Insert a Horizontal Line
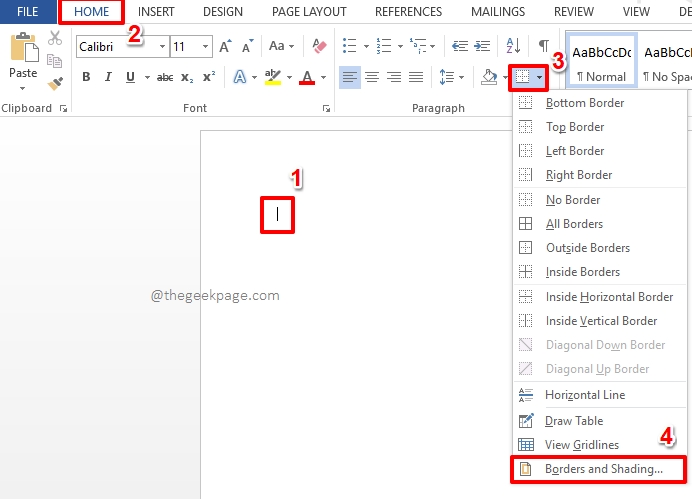This screenshot has width=692, height=499. tap(600, 394)
